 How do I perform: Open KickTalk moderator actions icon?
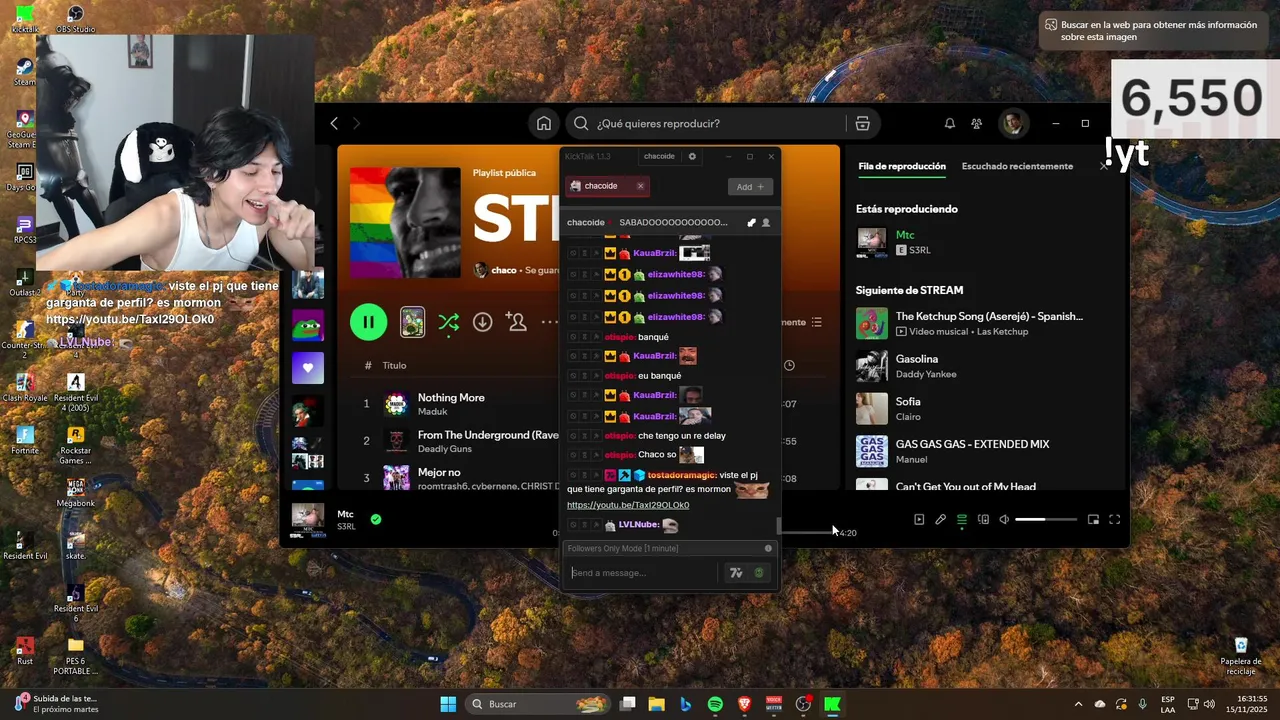tap(751, 222)
